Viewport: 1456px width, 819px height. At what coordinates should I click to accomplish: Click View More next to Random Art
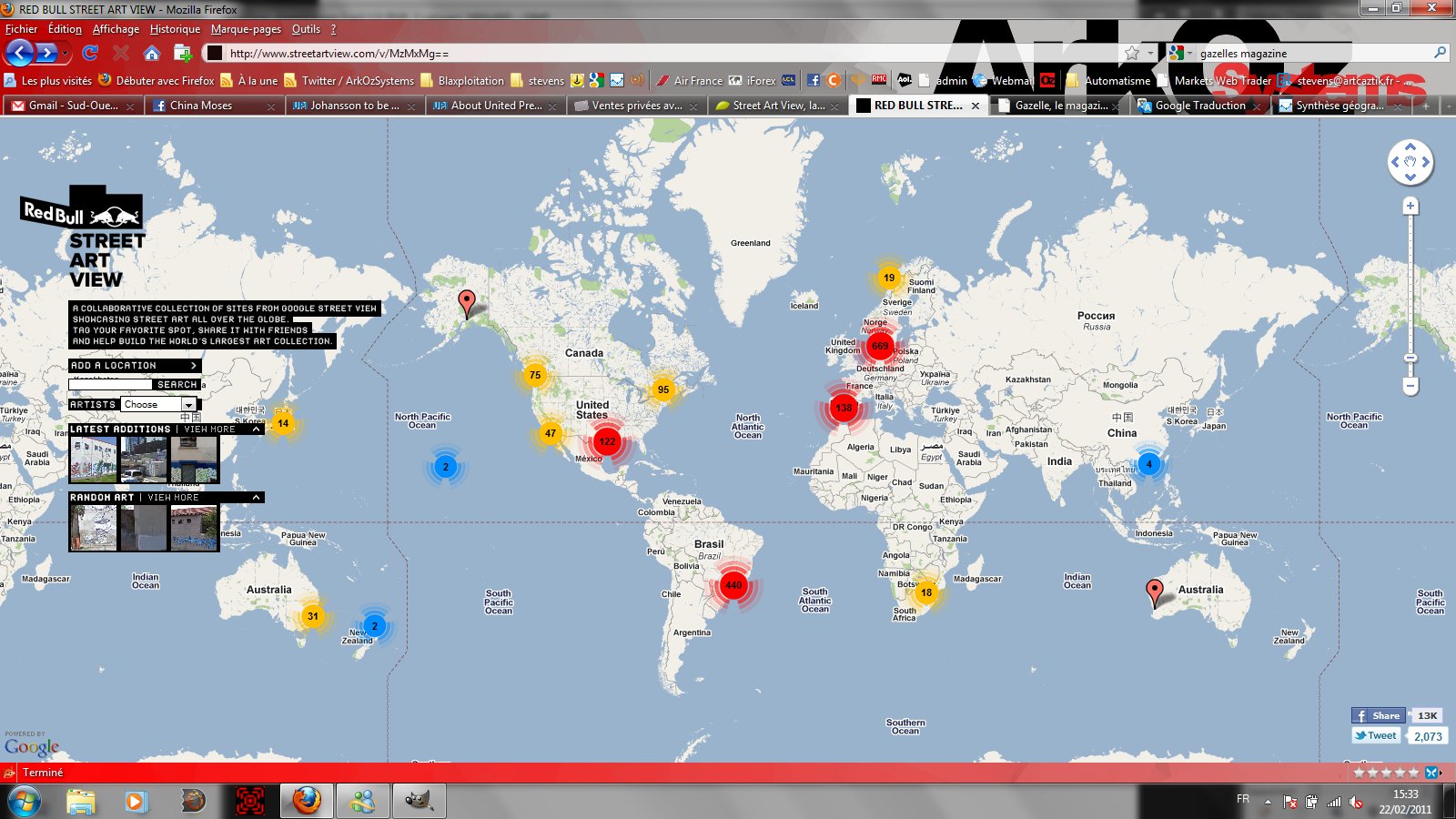pyautogui.click(x=173, y=497)
